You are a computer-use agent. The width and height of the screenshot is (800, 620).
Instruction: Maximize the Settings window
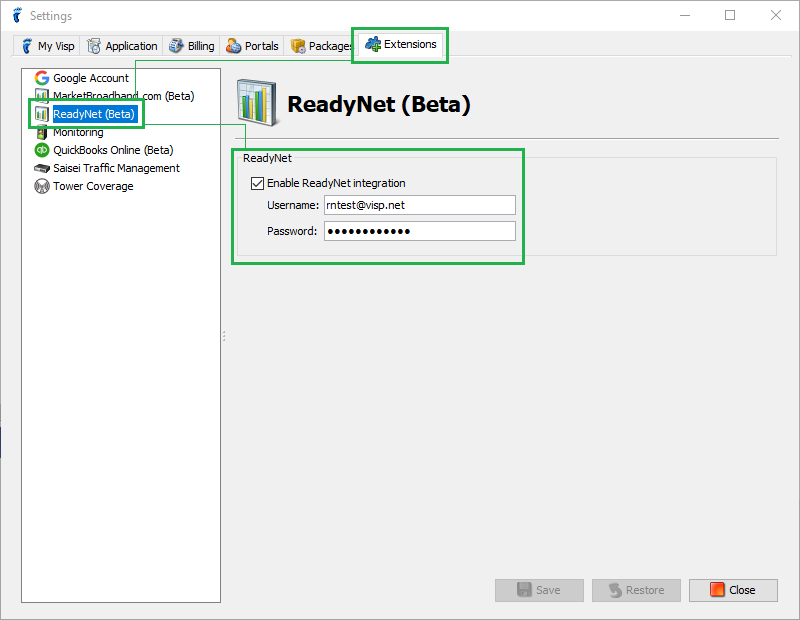(730, 15)
